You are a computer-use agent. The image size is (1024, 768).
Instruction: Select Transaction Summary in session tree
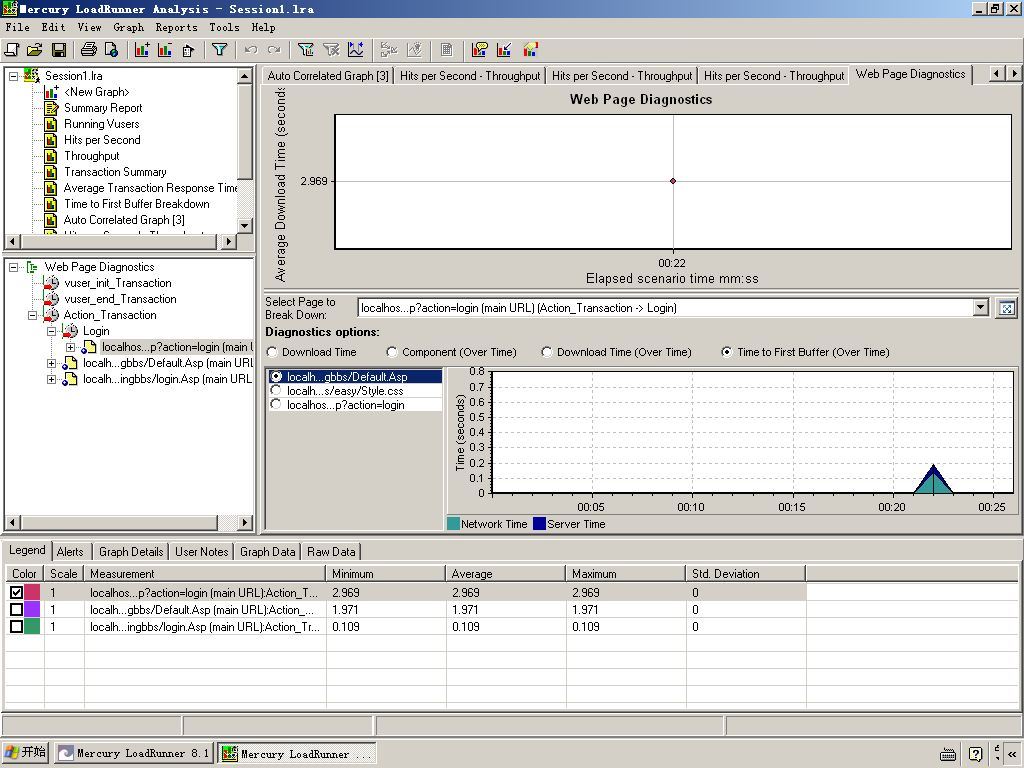(115, 172)
